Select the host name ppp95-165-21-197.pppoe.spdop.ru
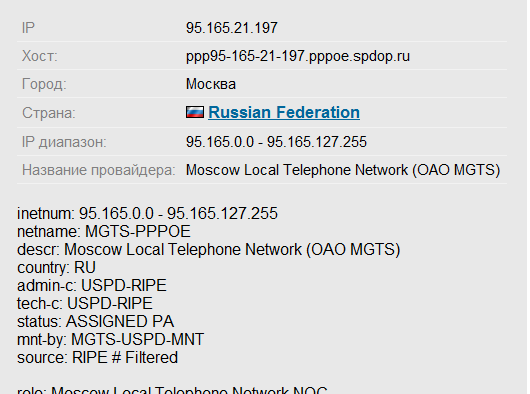530x394 pixels. click(x=298, y=56)
